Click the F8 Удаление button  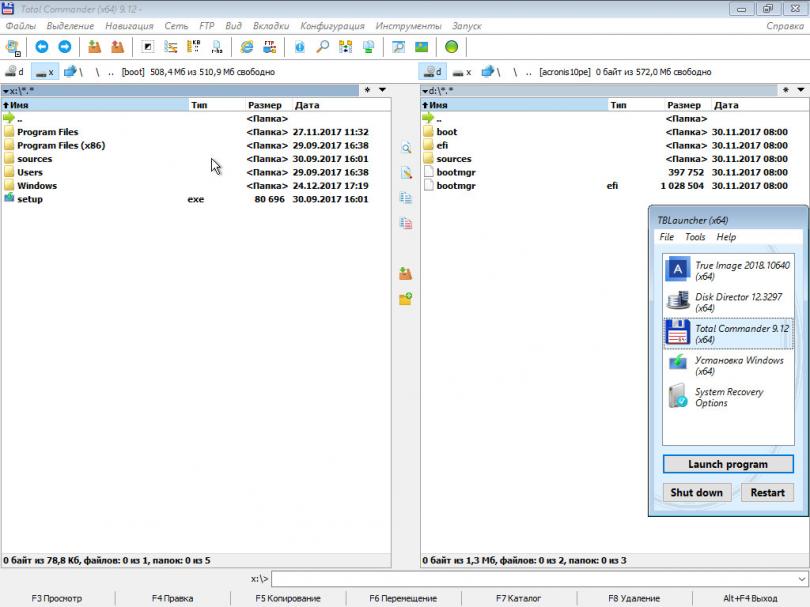point(634,598)
